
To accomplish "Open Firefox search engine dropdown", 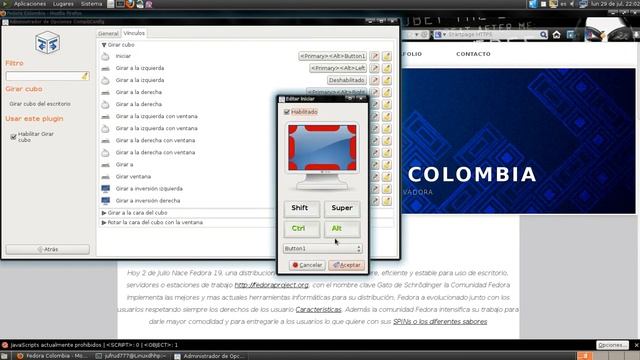I will pyautogui.click(x=440, y=35).
